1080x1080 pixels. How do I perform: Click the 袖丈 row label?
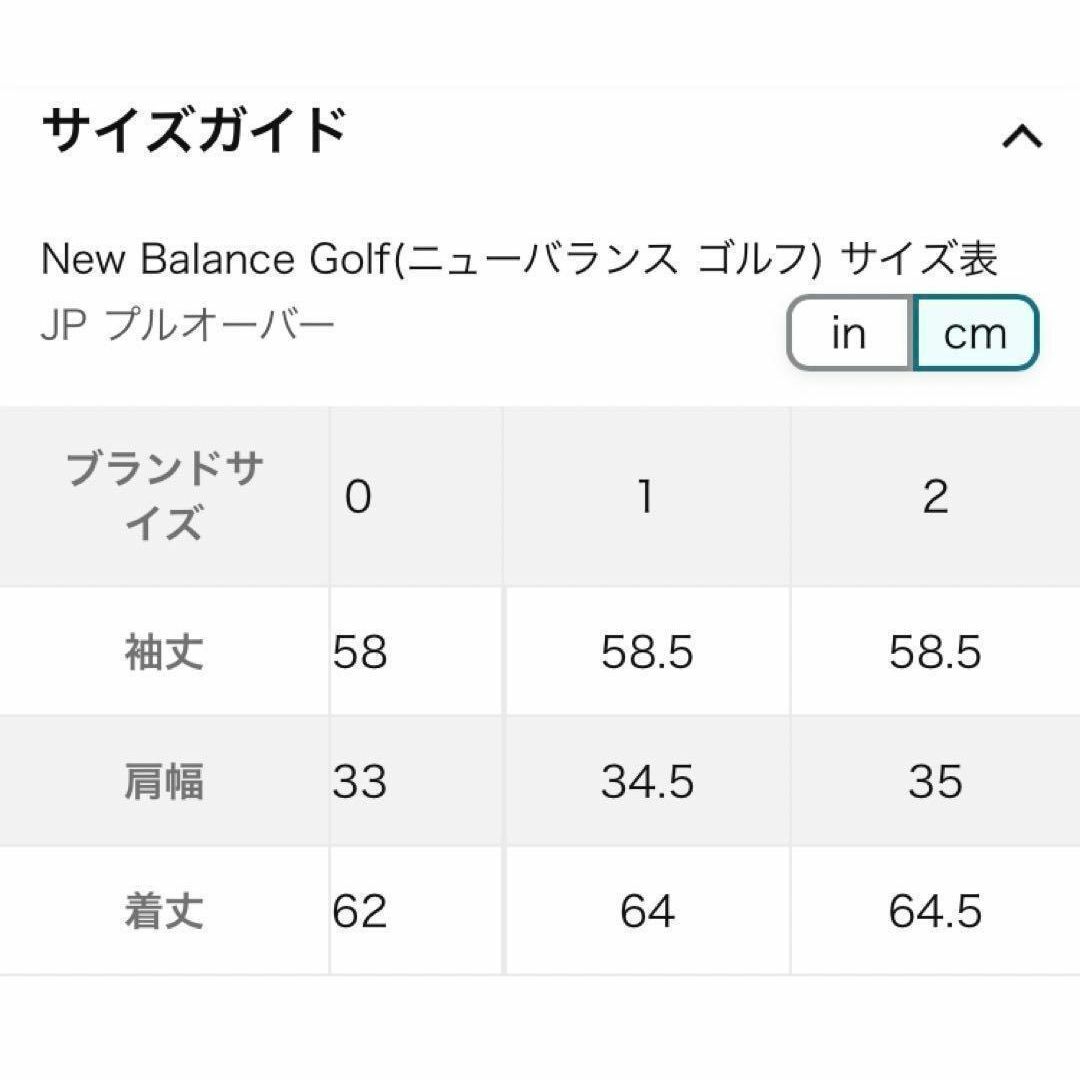(x=164, y=652)
